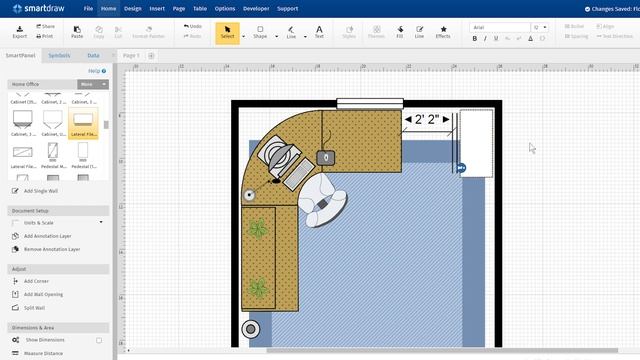Click the Share button
Screen dimensions: 640x360
coord(45,26)
